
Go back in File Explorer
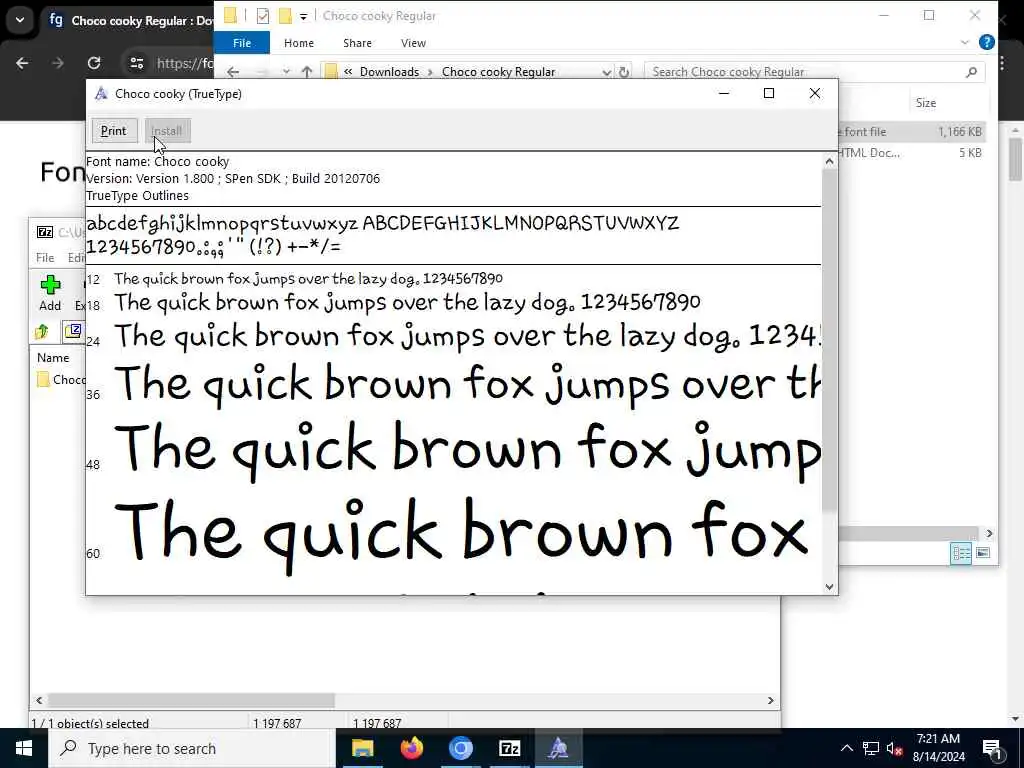coord(233,72)
